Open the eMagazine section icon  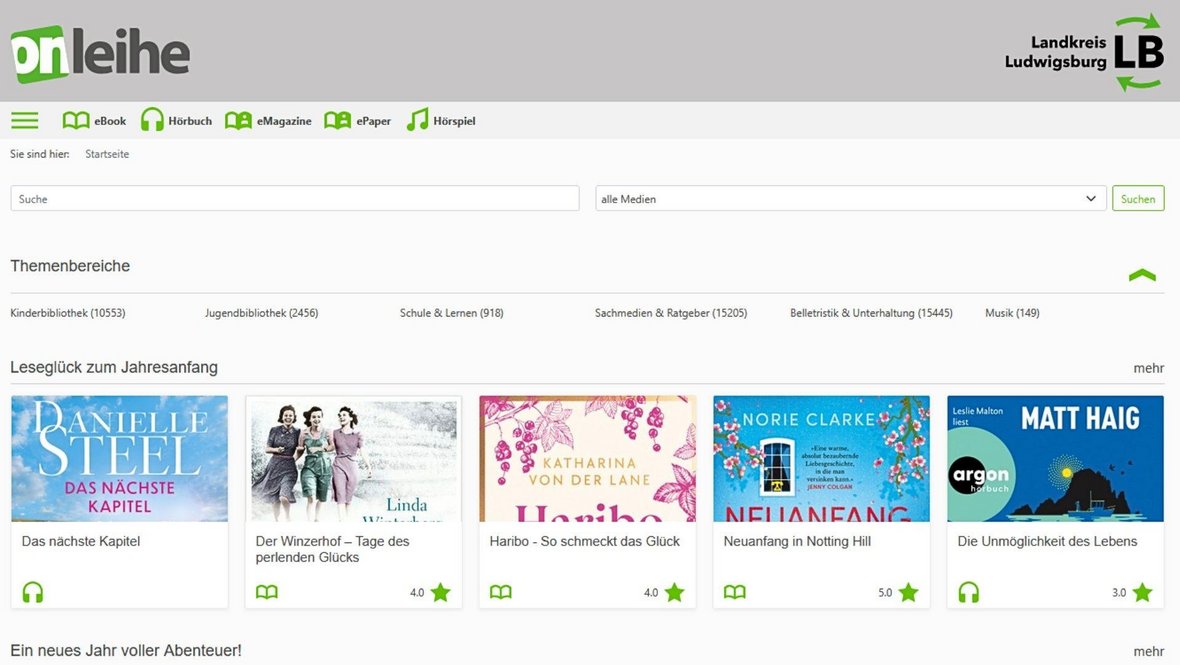237,119
